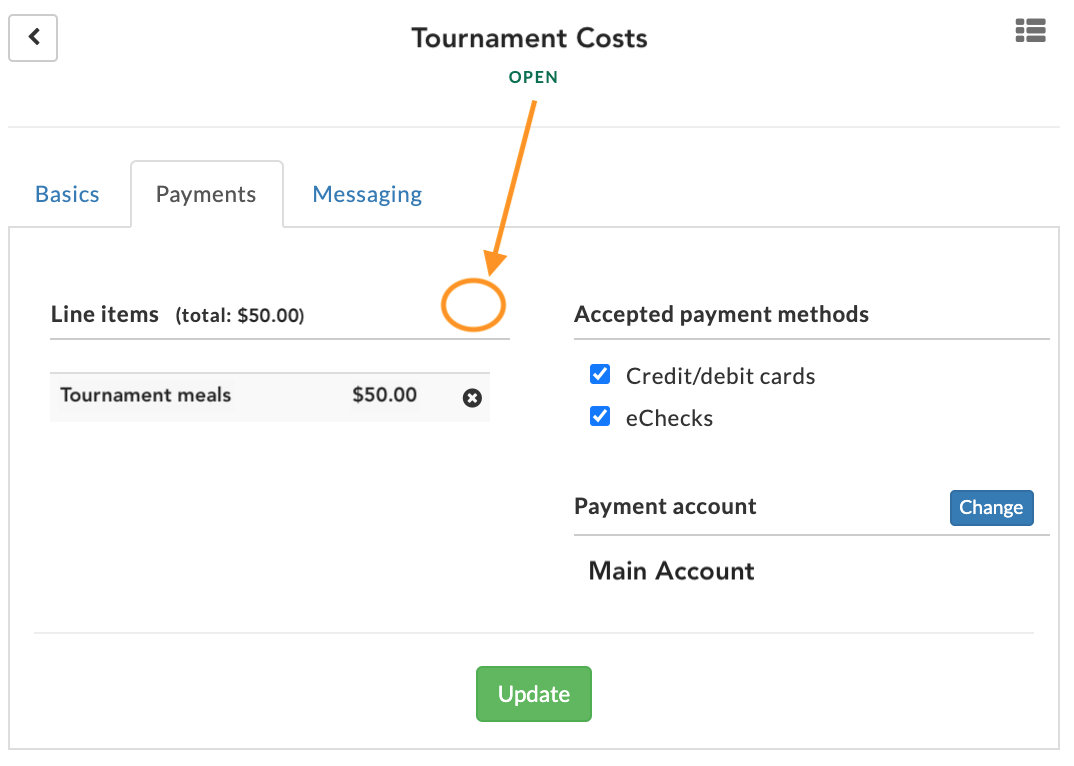
Task: Select the Tournament meals item name
Action: pyautogui.click(x=146, y=395)
